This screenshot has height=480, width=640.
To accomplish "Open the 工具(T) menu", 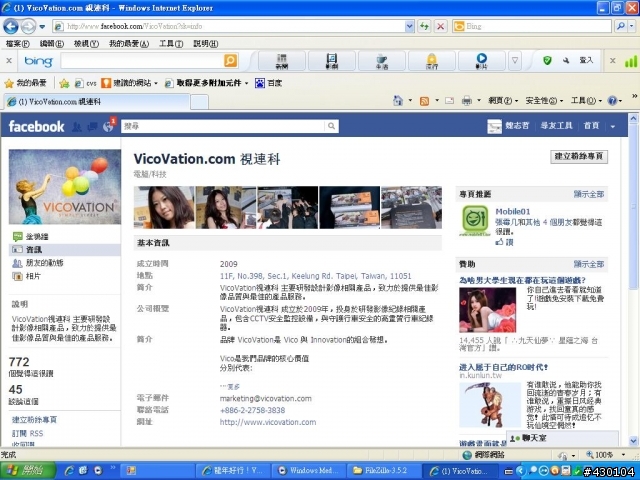I will [171, 43].
